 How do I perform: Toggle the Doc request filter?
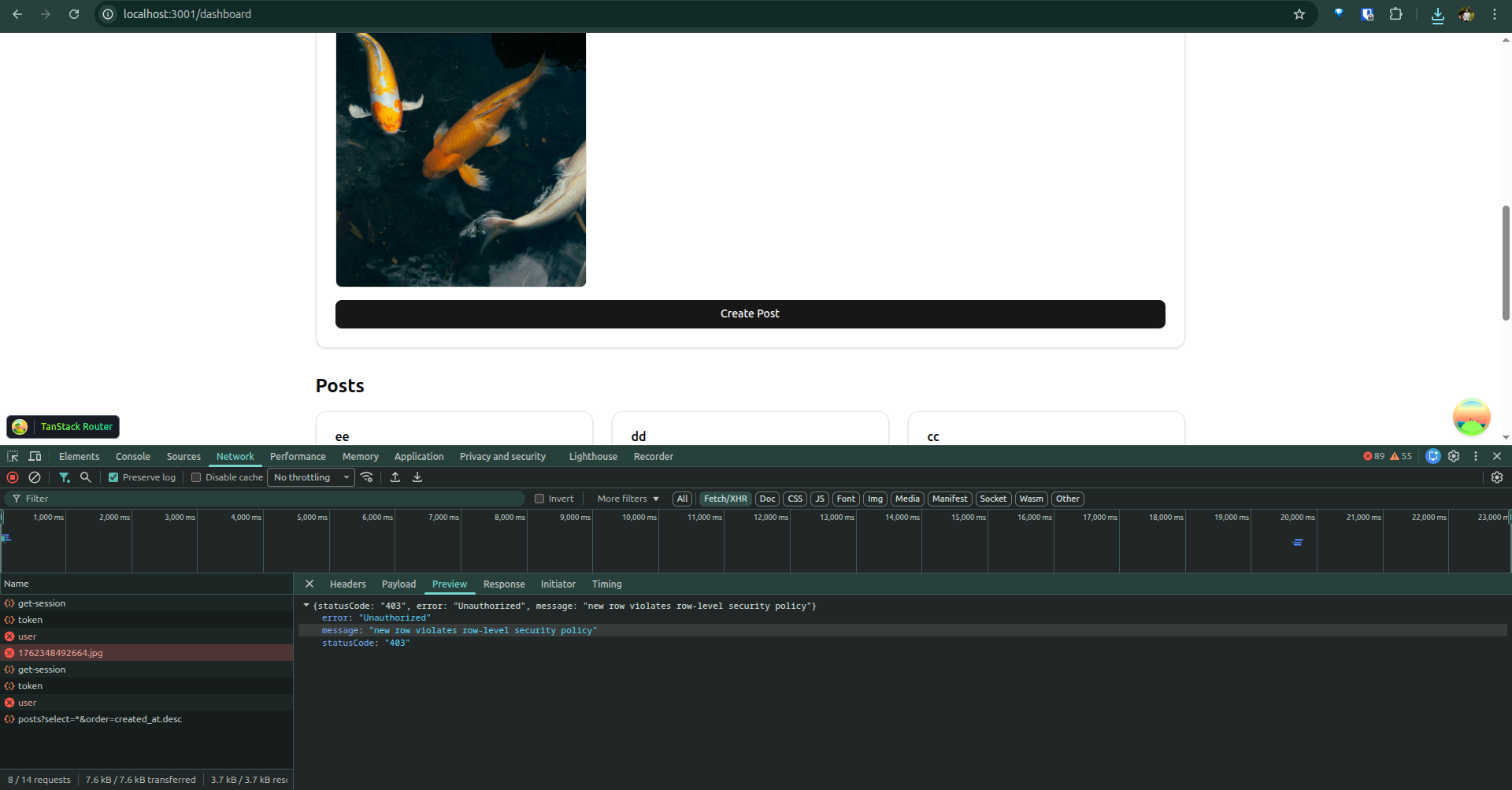tap(767, 499)
